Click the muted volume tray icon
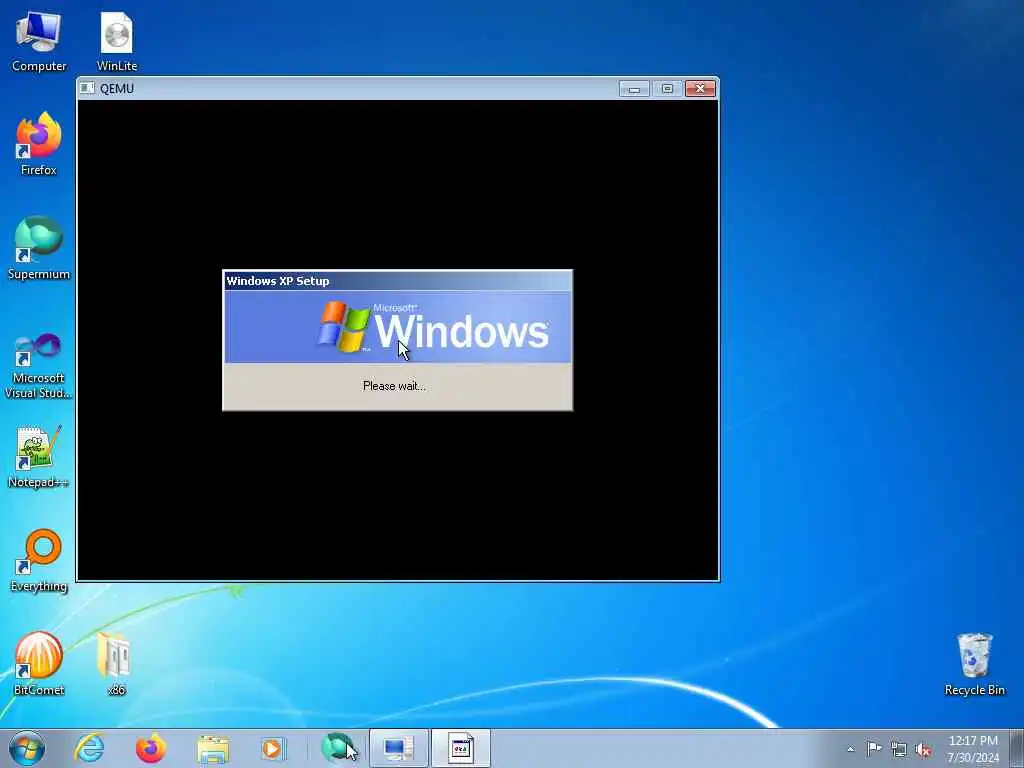The height and width of the screenshot is (768, 1024). [923, 749]
